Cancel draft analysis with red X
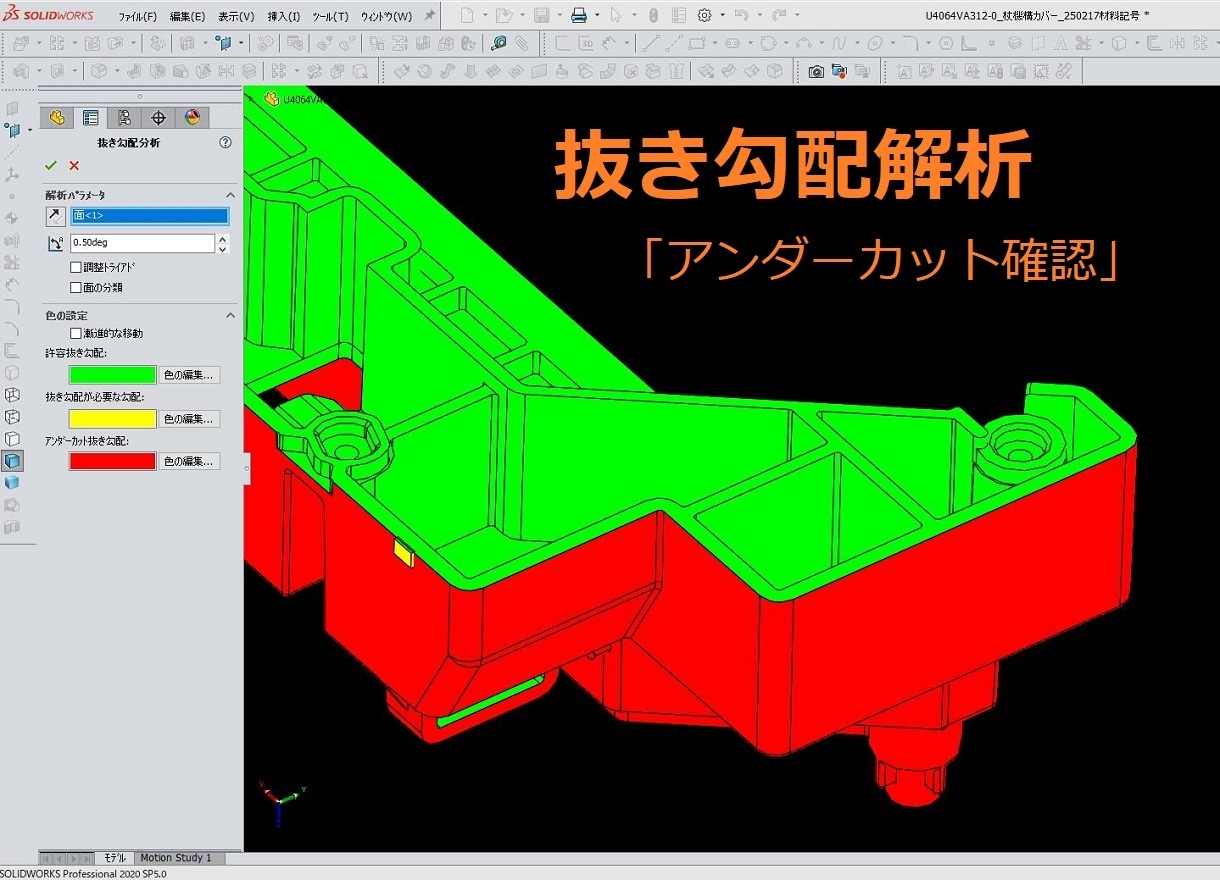Viewport: 1220px width, 880px height. tap(74, 166)
